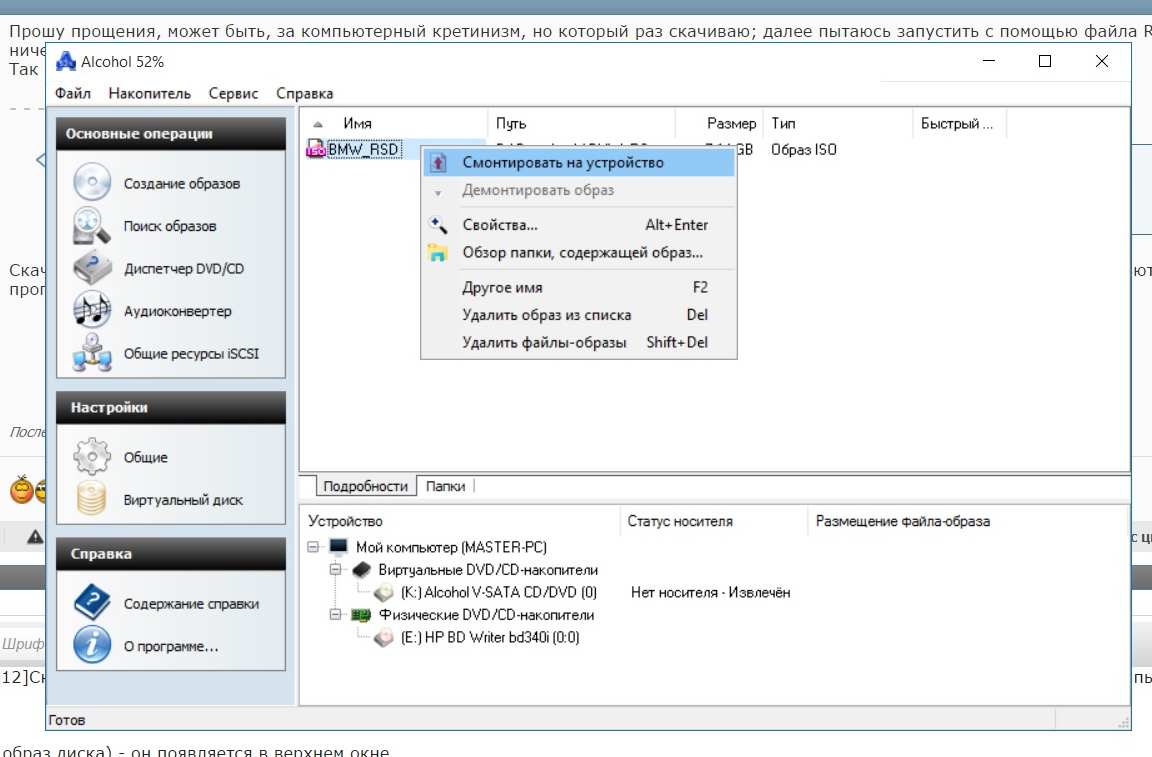This screenshot has height=757, width=1152.
Task: Collapse the Мой компьютер tree node
Action: coord(314,547)
